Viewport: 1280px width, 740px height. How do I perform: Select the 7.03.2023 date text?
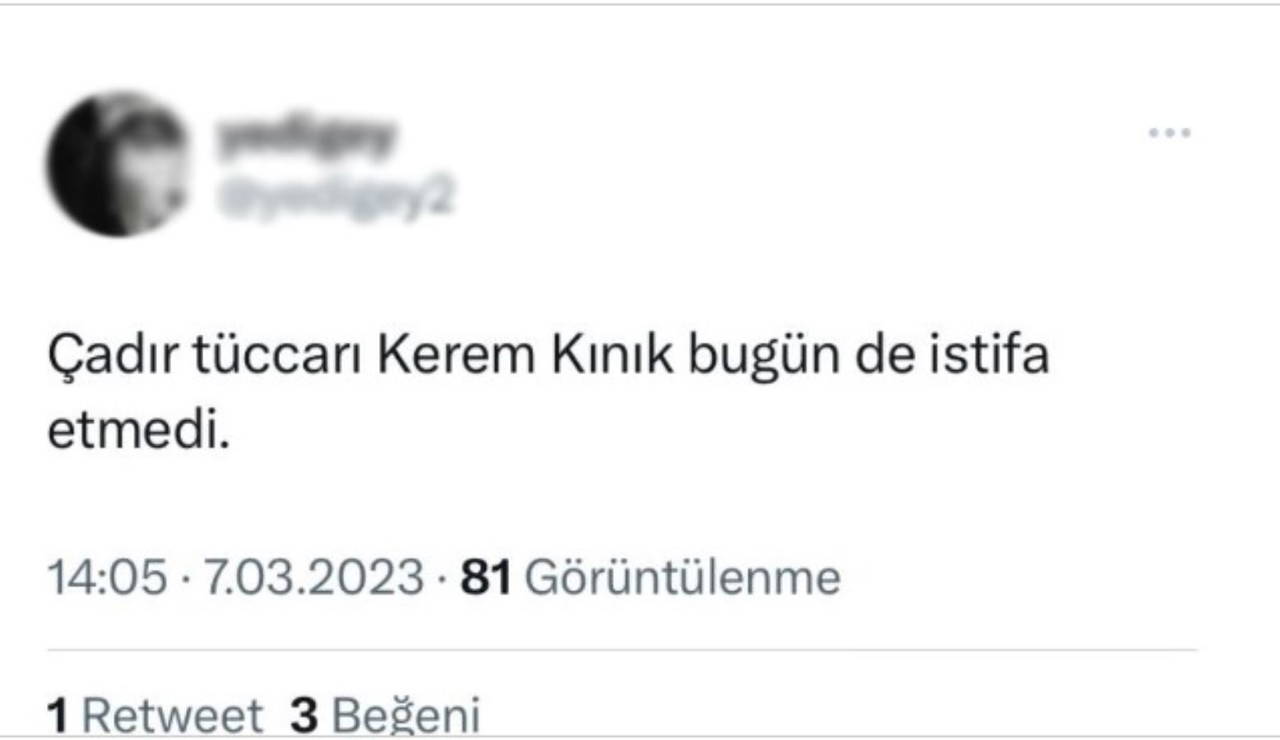click(x=314, y=578)
